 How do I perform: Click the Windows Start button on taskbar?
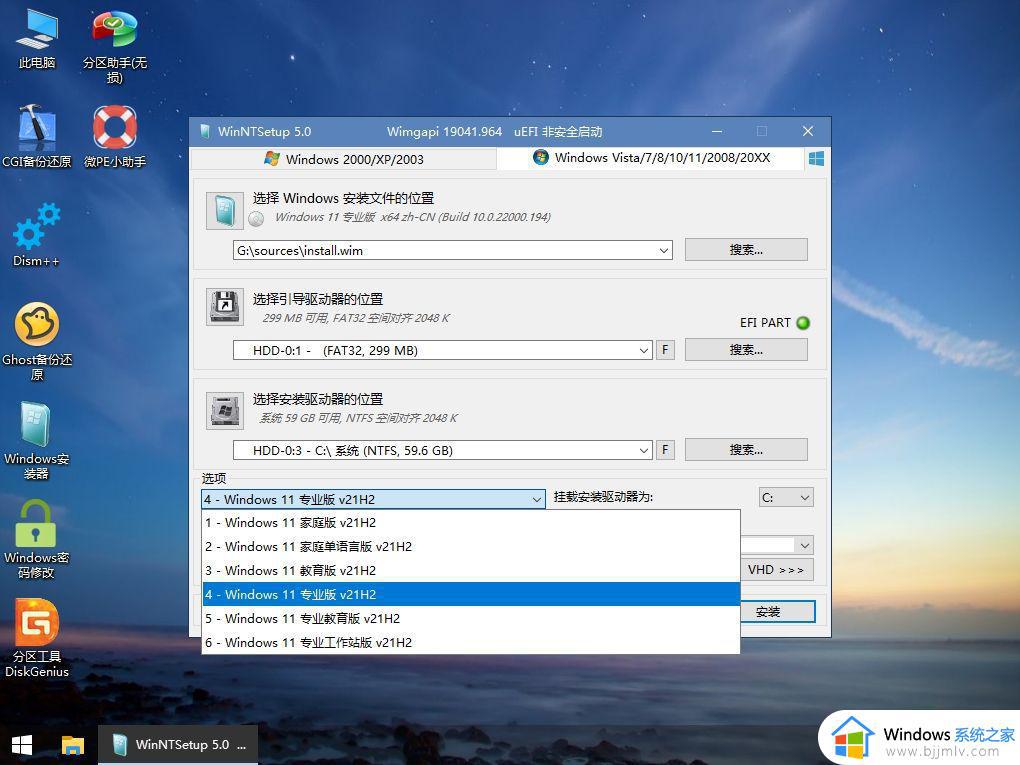tap(22, 745)
